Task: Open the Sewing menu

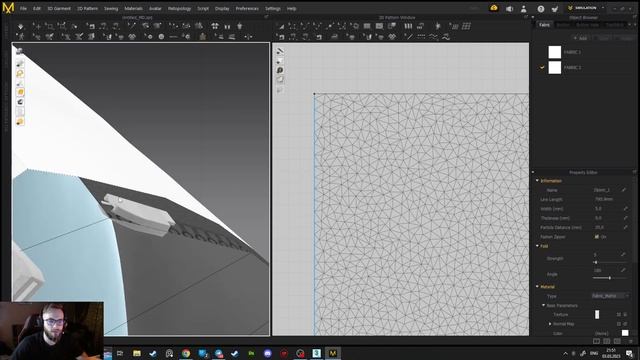Action: point(111,9)
